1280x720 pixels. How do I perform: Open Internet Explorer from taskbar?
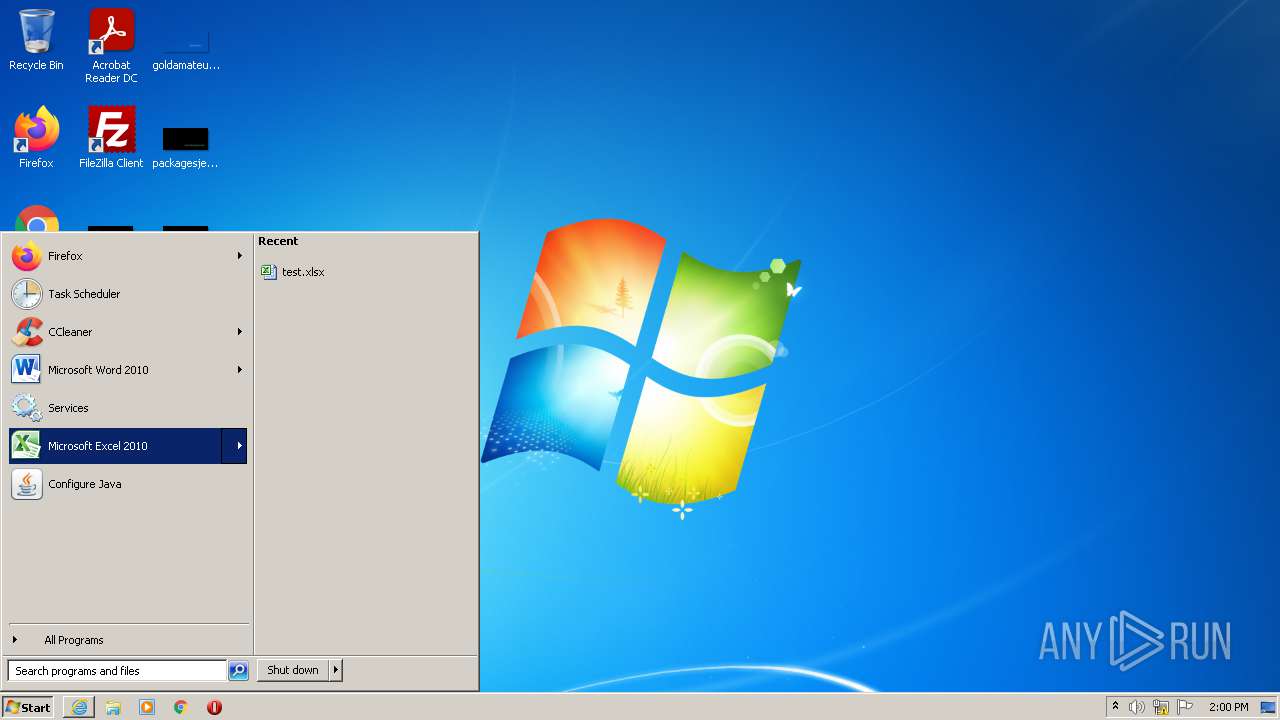coord(79,707)
